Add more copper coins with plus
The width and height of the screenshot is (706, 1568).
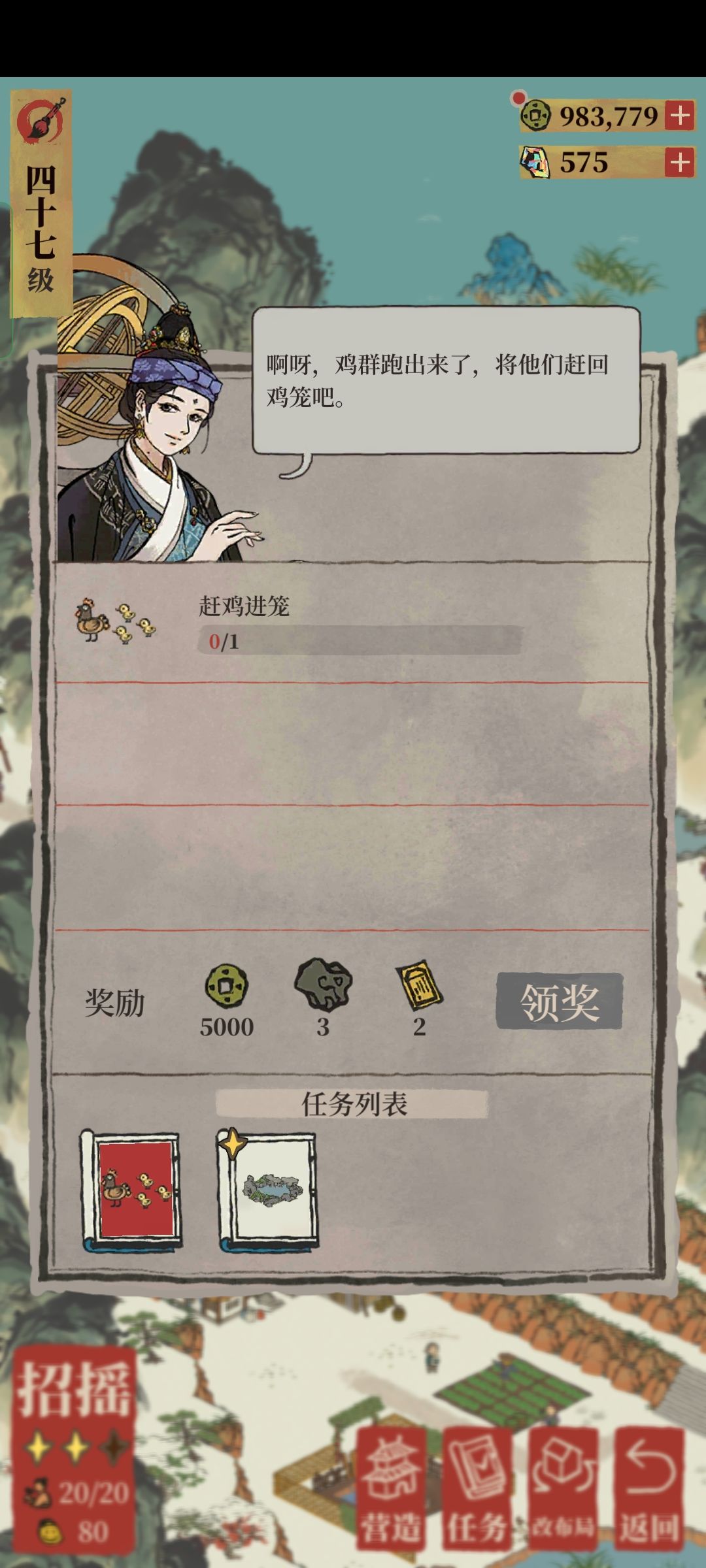(x=679, y=116)
